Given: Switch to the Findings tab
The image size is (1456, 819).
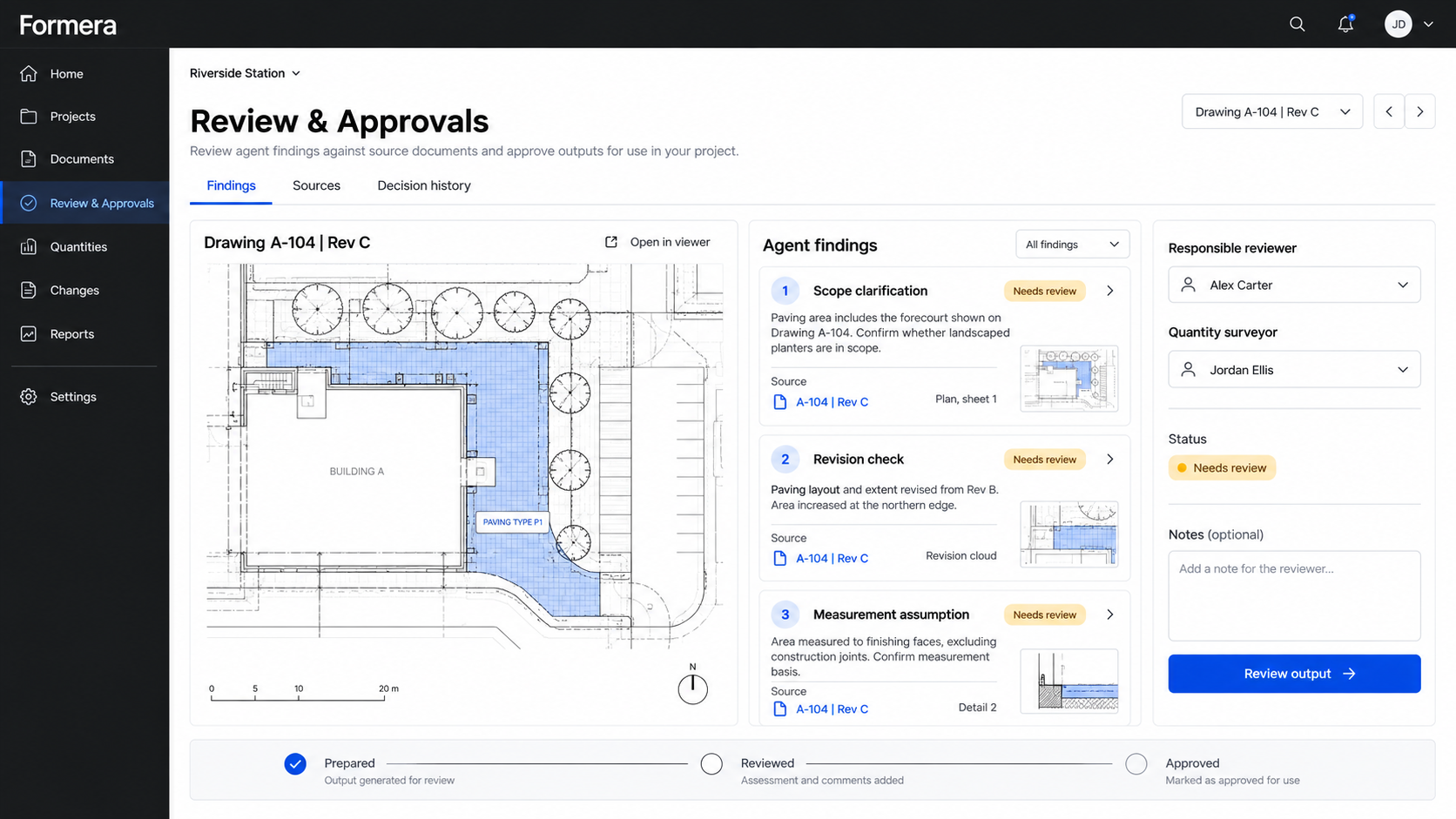Looking at the screenshot, I should [231, 185].
